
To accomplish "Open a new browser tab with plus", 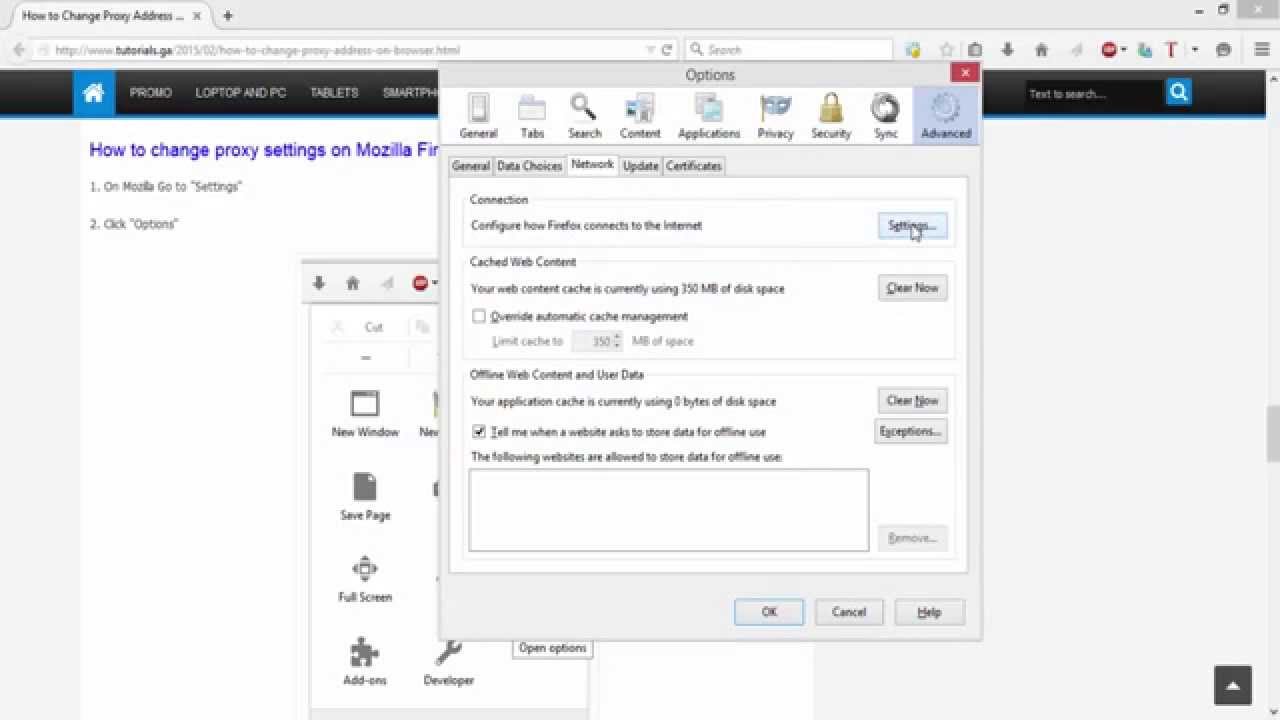I will pyautogui.click(x=228, y=16).
